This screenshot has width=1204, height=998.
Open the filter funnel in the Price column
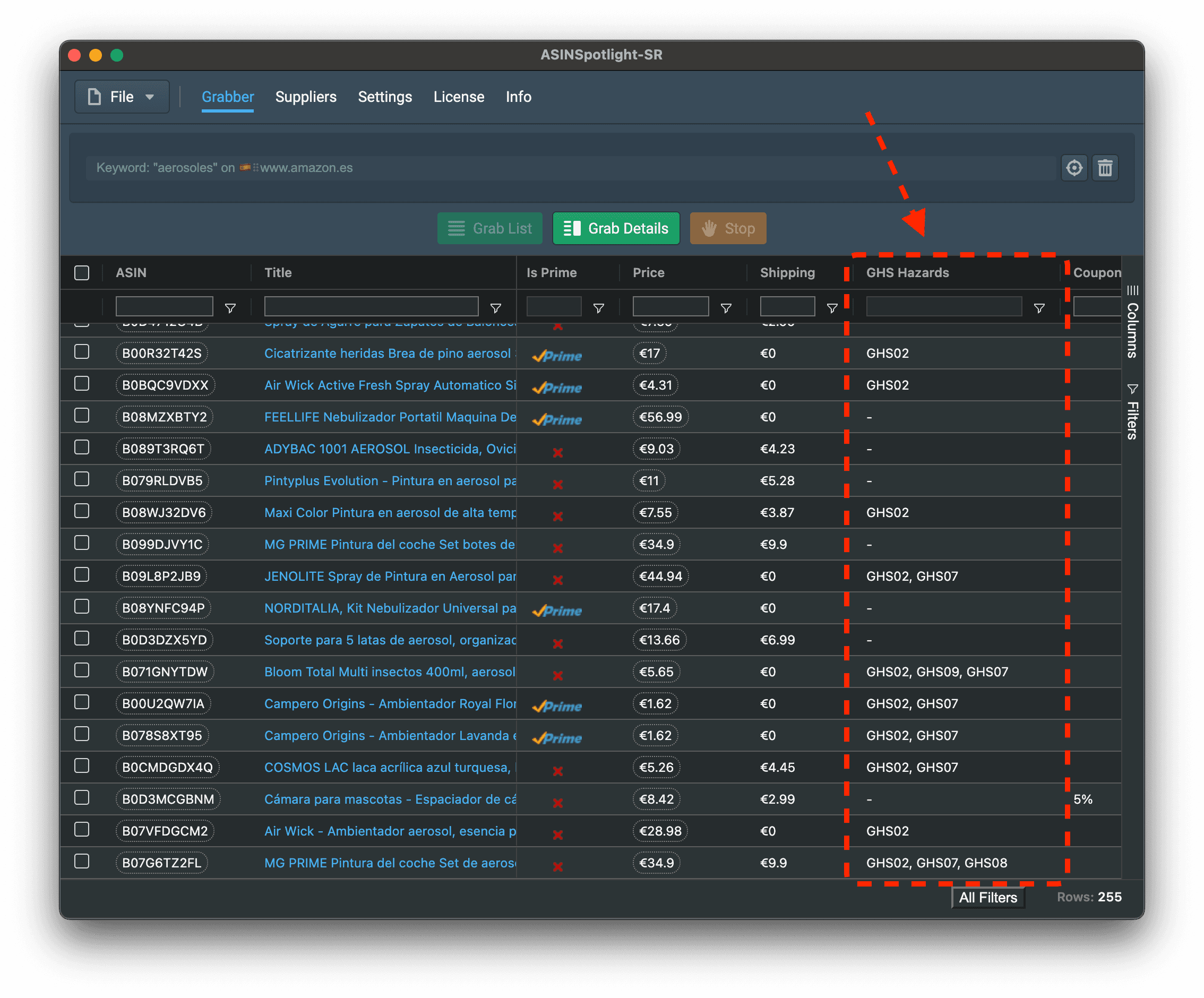point(726,308)
